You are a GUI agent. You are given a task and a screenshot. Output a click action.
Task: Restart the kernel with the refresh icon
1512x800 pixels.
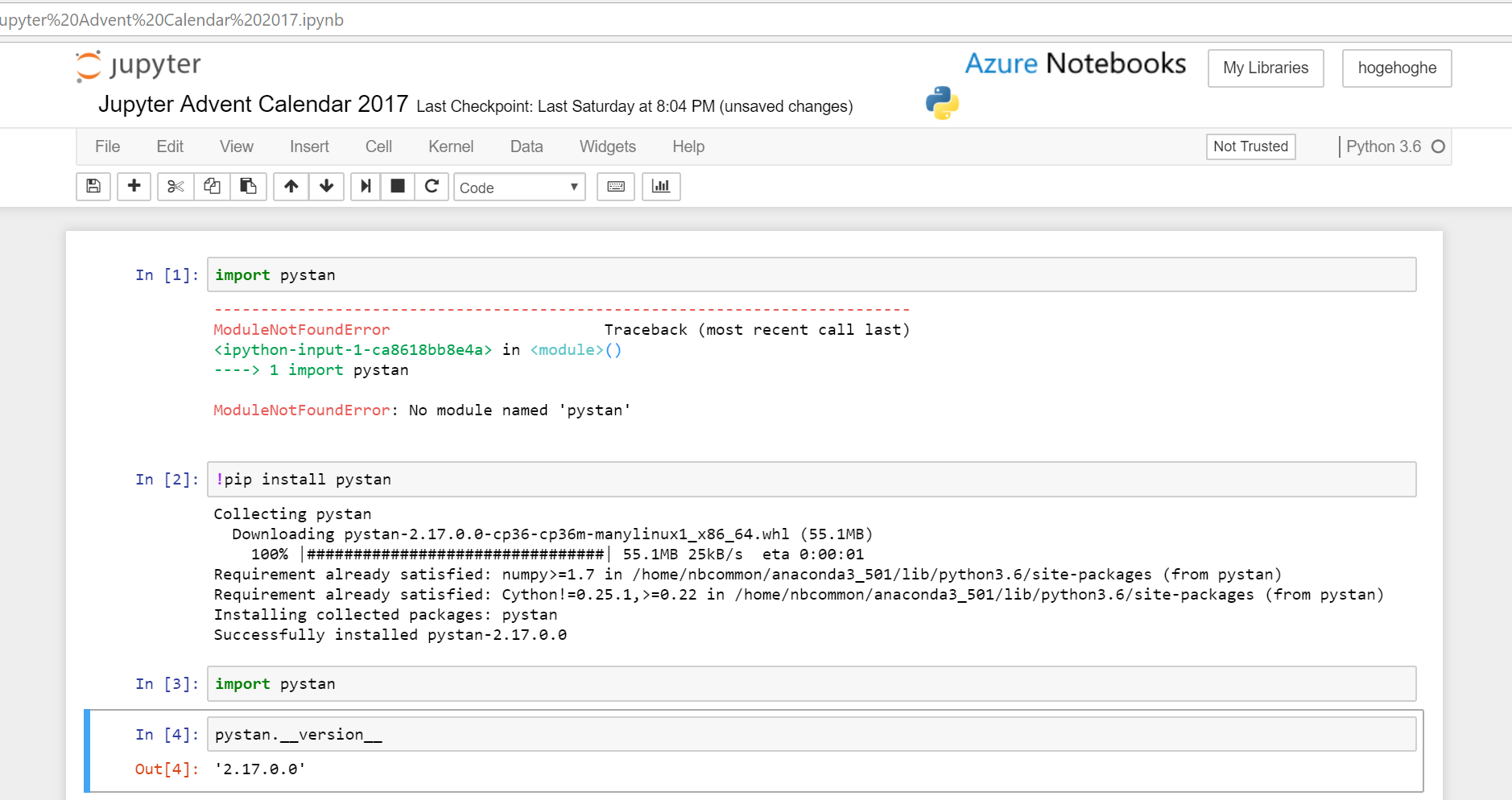[432, 186]
